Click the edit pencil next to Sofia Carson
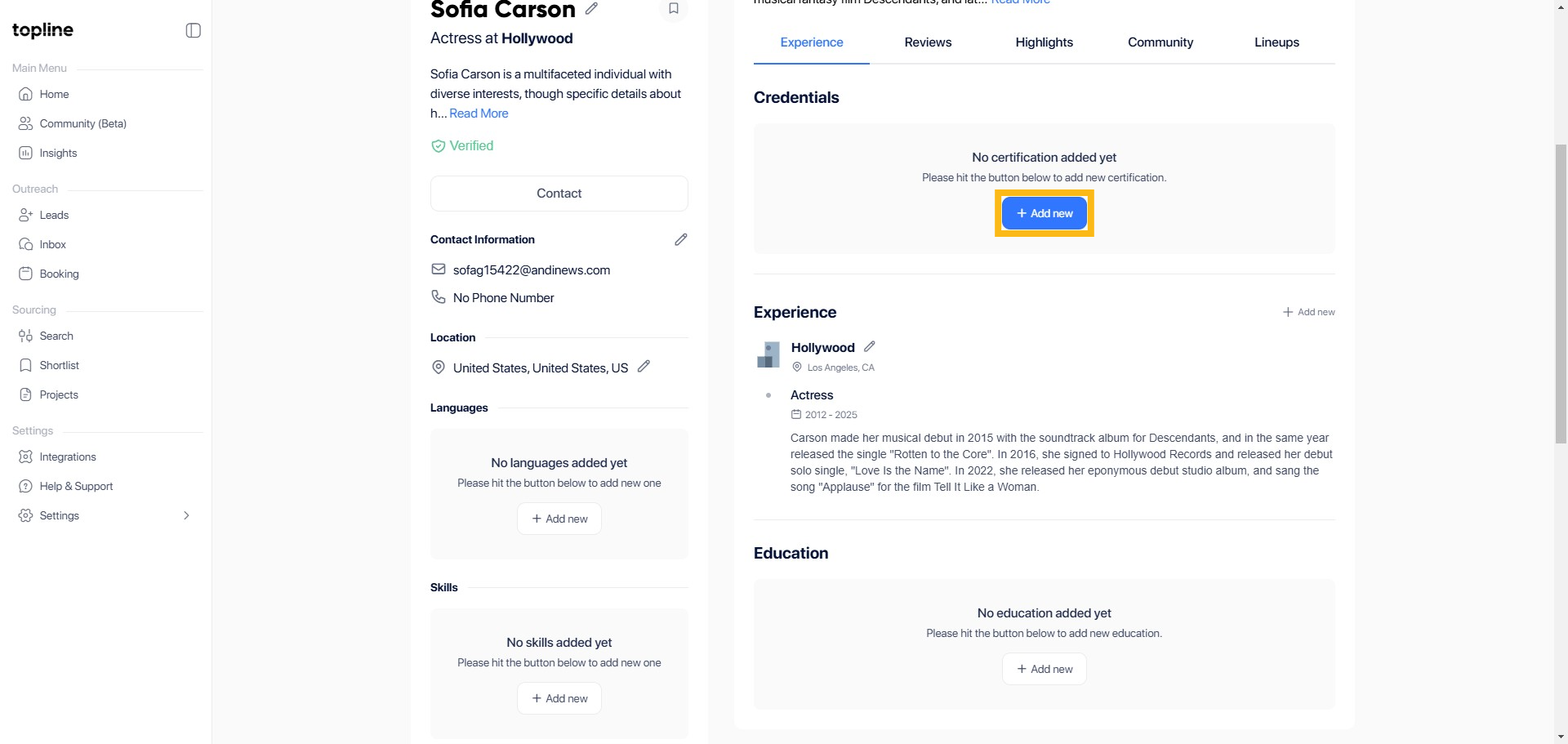This screenshot has height=744, width=1568. coord(592,9)
